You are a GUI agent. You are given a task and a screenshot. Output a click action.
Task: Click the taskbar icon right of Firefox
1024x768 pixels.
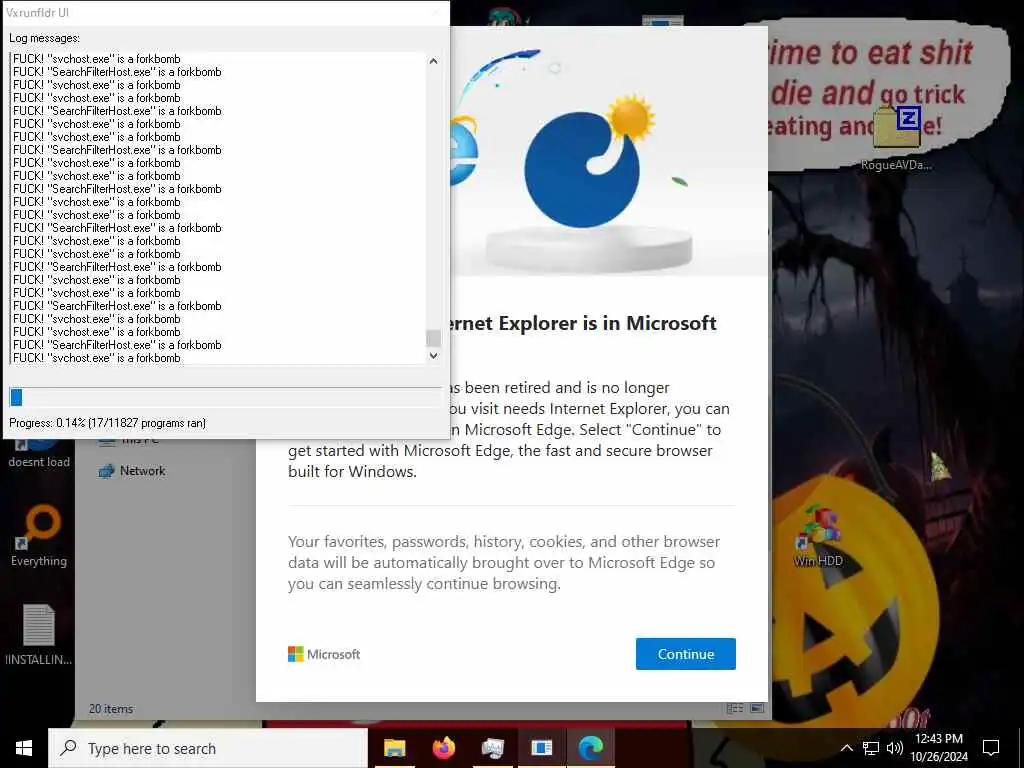click(x=492, y=748)
